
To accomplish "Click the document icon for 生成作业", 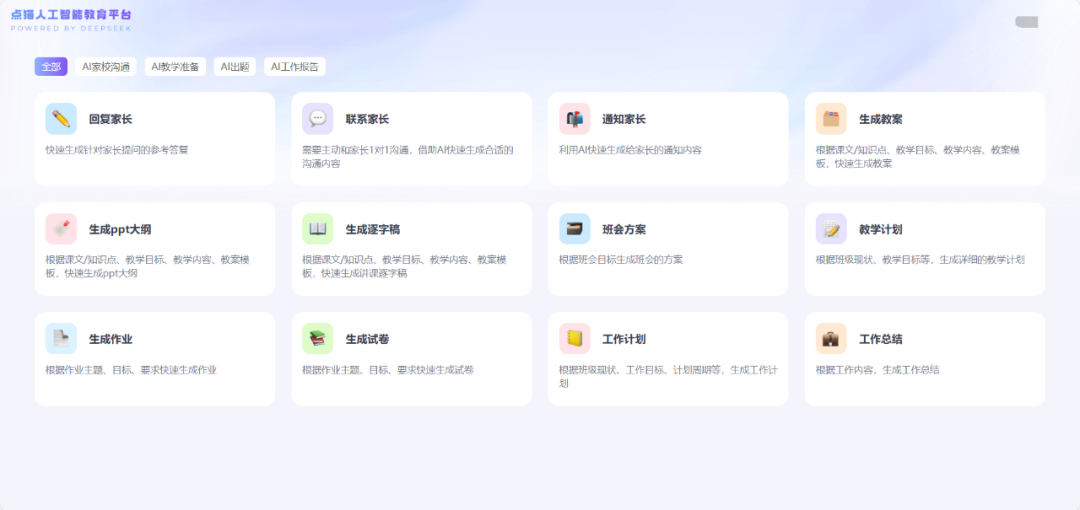I will tap(61, 338).
